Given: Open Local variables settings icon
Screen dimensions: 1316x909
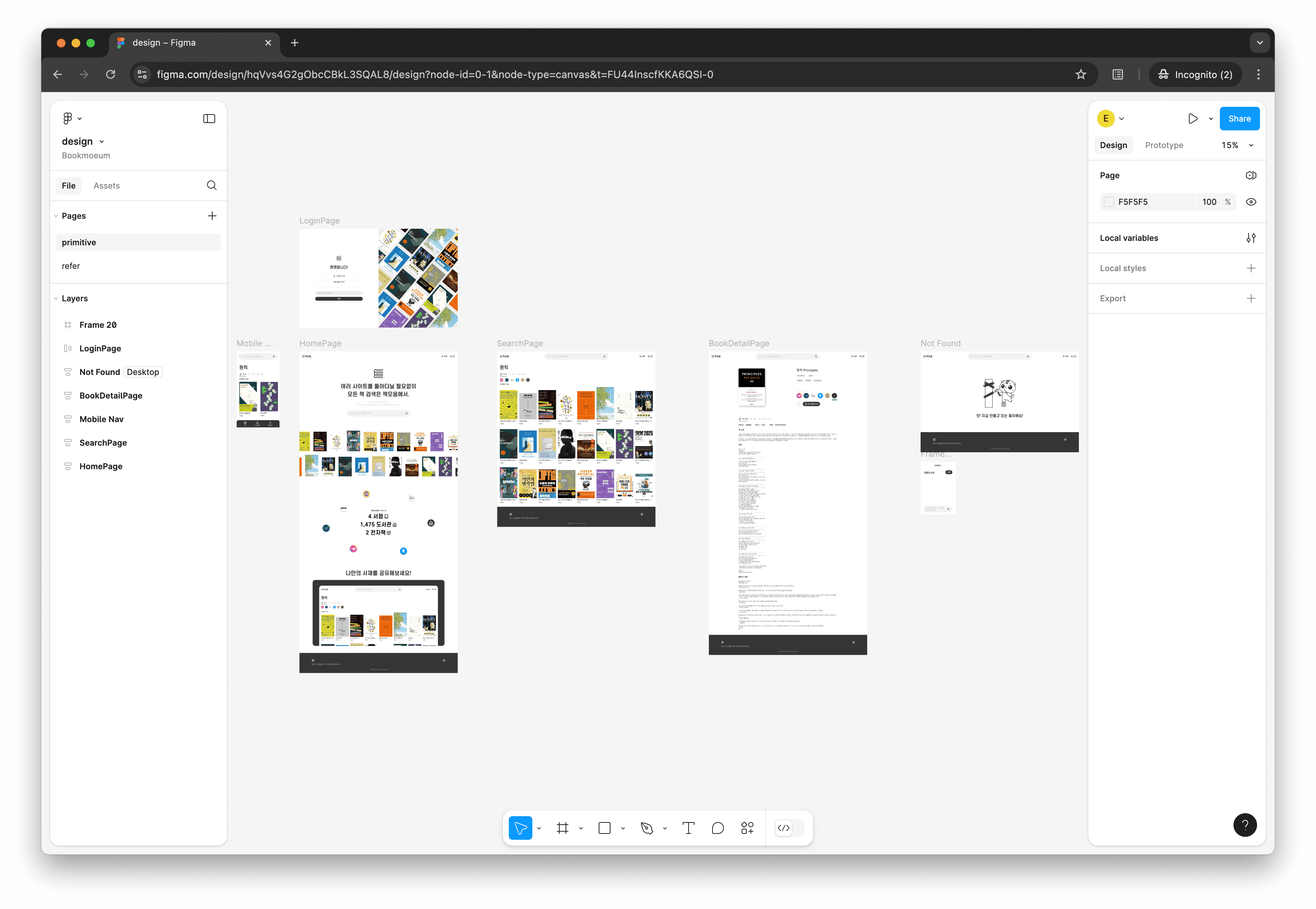Looking at the screenshot, I should click(x=1250, y=238).
